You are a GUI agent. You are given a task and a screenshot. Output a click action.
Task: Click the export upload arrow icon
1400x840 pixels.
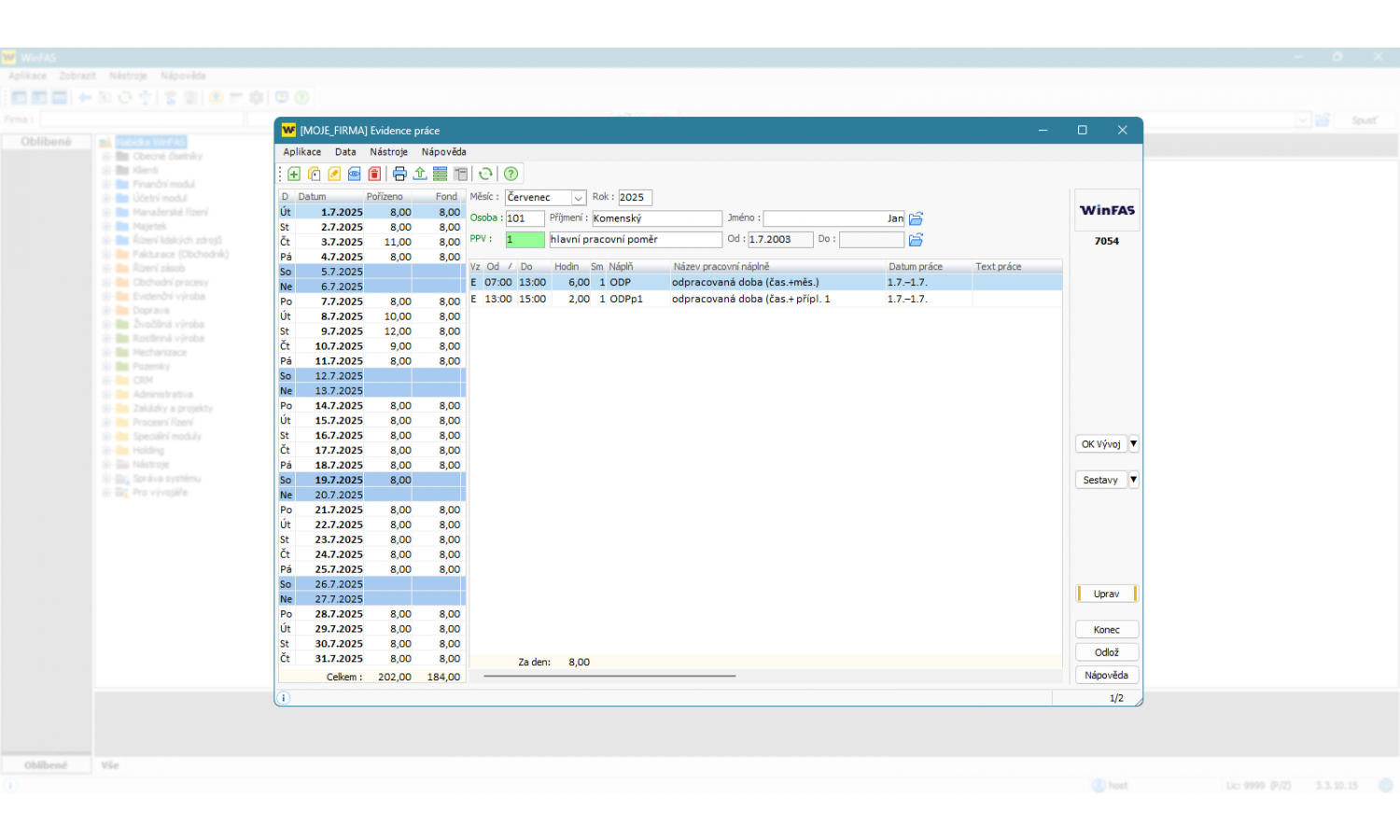[420, 174]
